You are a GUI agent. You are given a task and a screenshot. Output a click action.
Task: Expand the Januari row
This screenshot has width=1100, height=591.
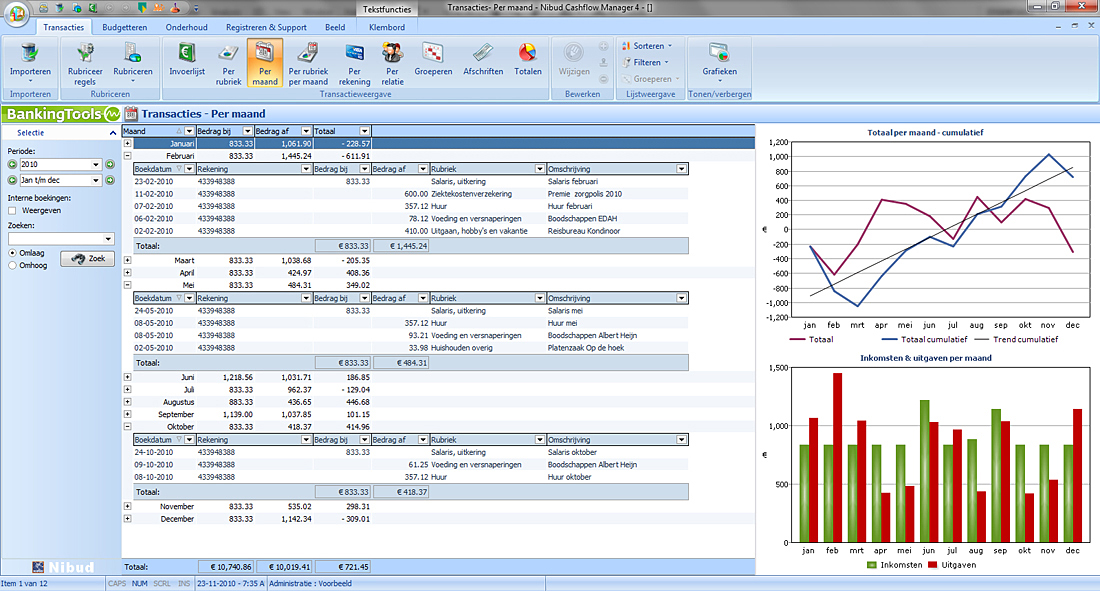click(x=127, y=143)
